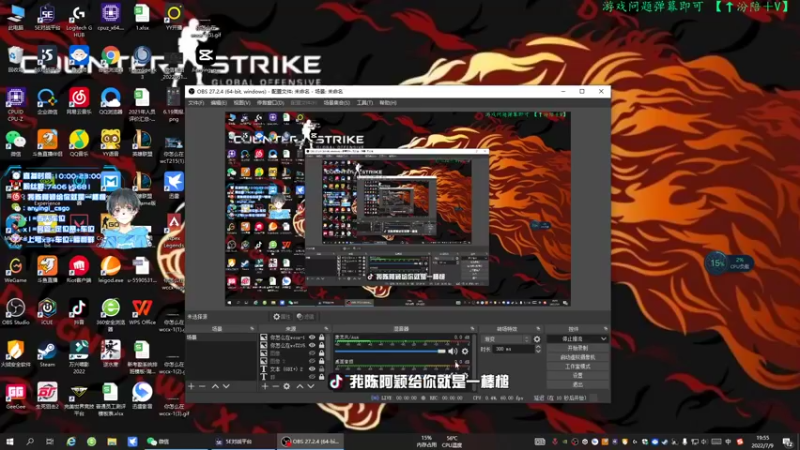Toggle visibility of the 文本 (GDI+) 2 source

(x=312, y=369)
